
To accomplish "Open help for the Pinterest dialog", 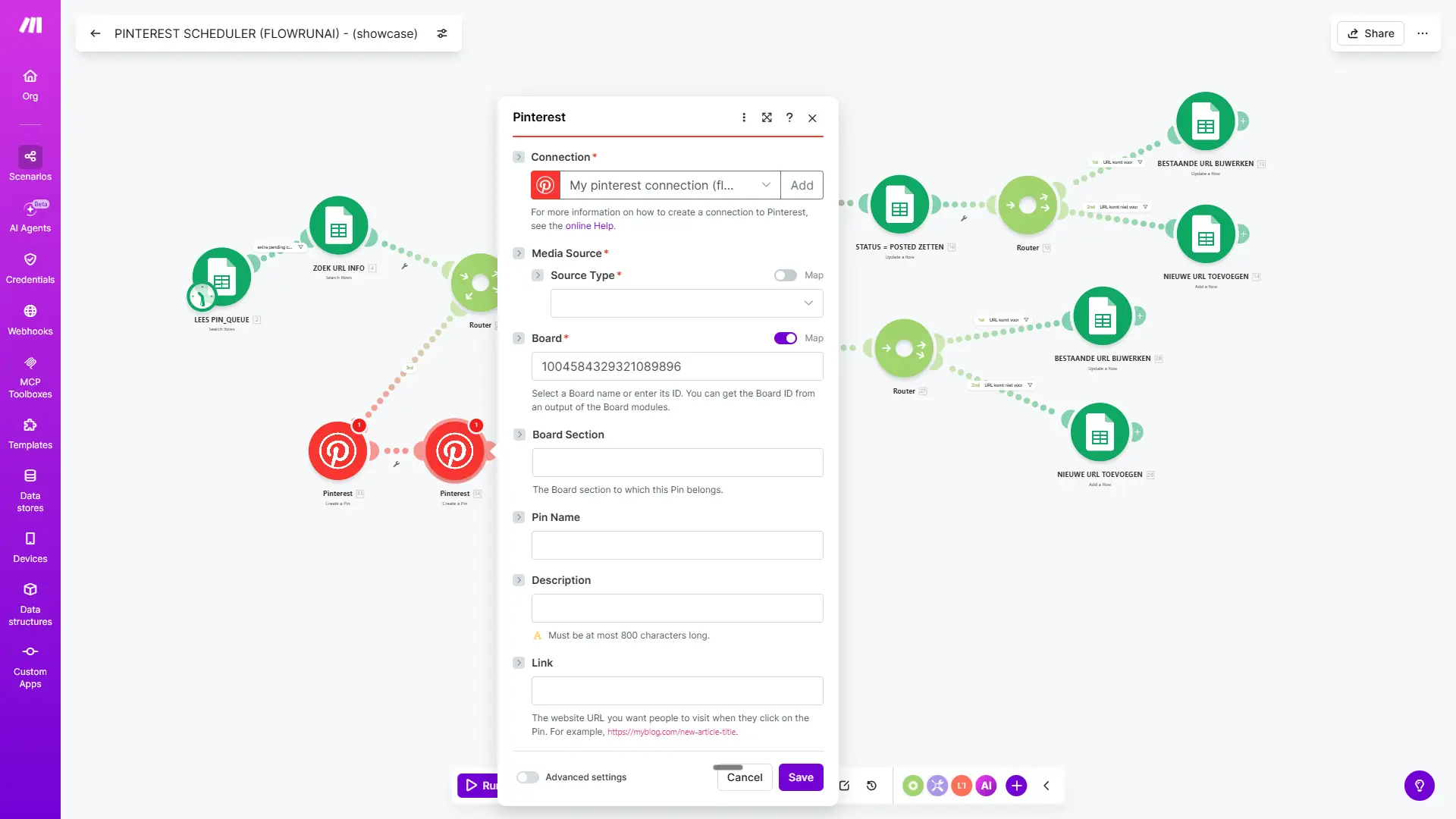I will [x=789, y=118].
